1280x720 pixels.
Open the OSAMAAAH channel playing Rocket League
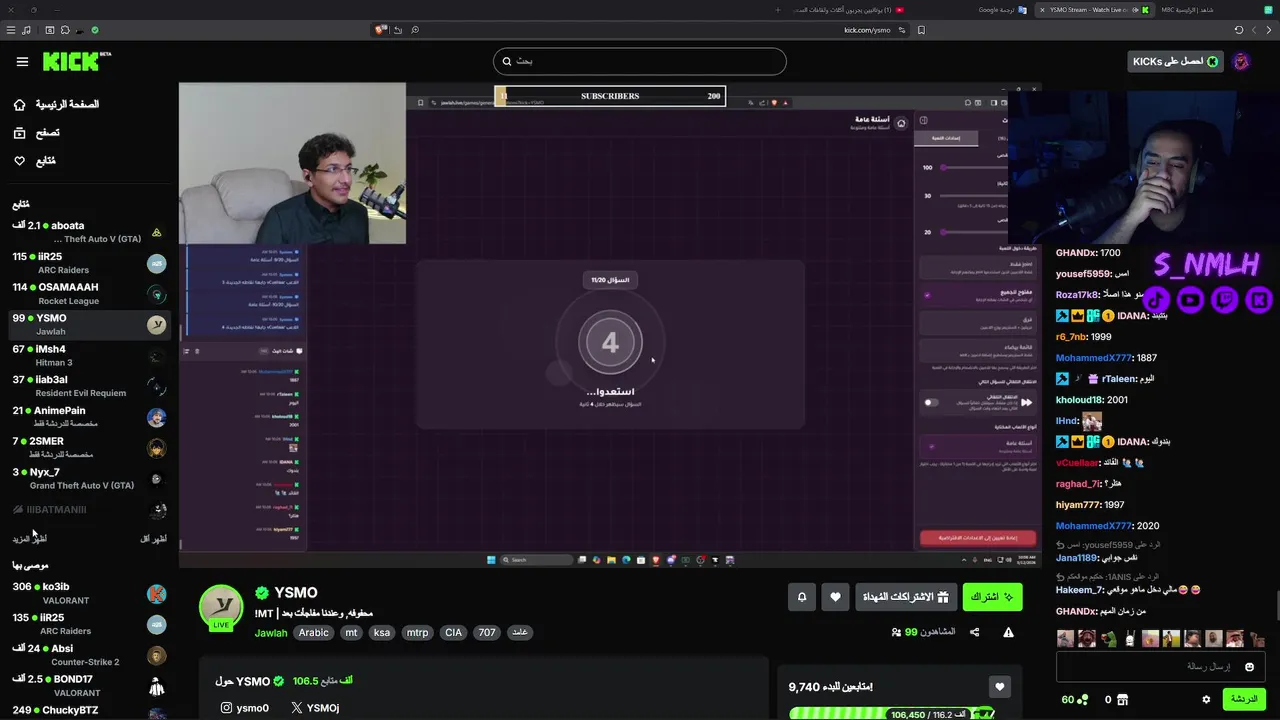88,294
